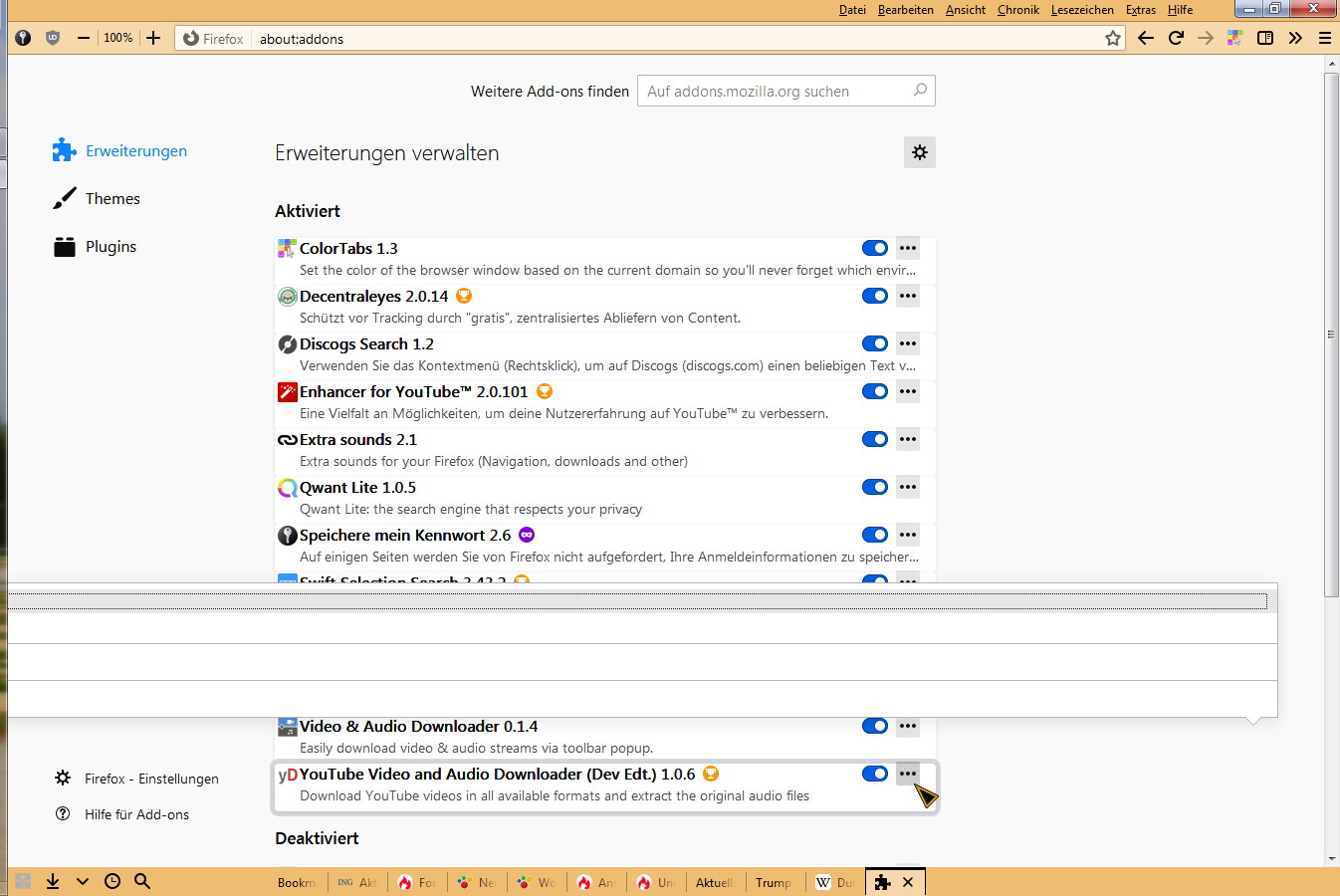The image size is (1340, 896).
Task: Open more options for Decentraleyes
Action: tap(908, 296)
